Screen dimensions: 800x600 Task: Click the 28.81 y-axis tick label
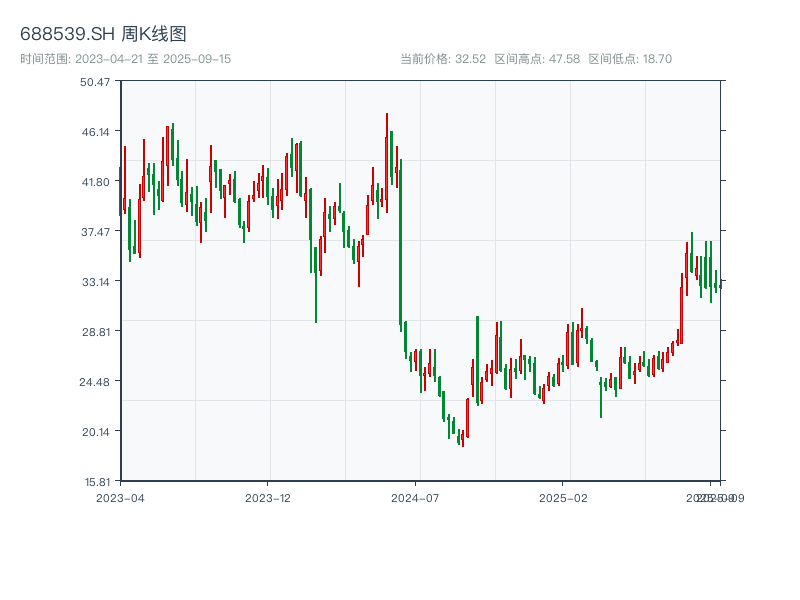tap(95, 331)
